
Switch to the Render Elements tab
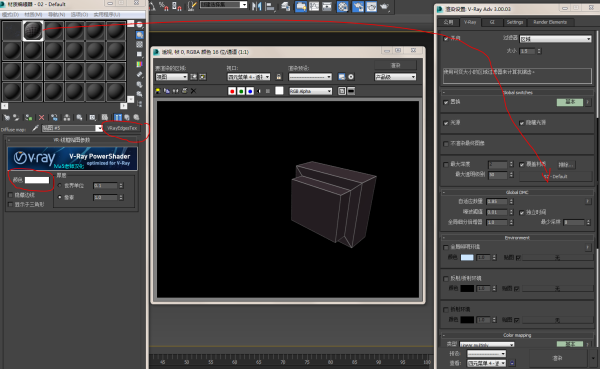[550, 22]
